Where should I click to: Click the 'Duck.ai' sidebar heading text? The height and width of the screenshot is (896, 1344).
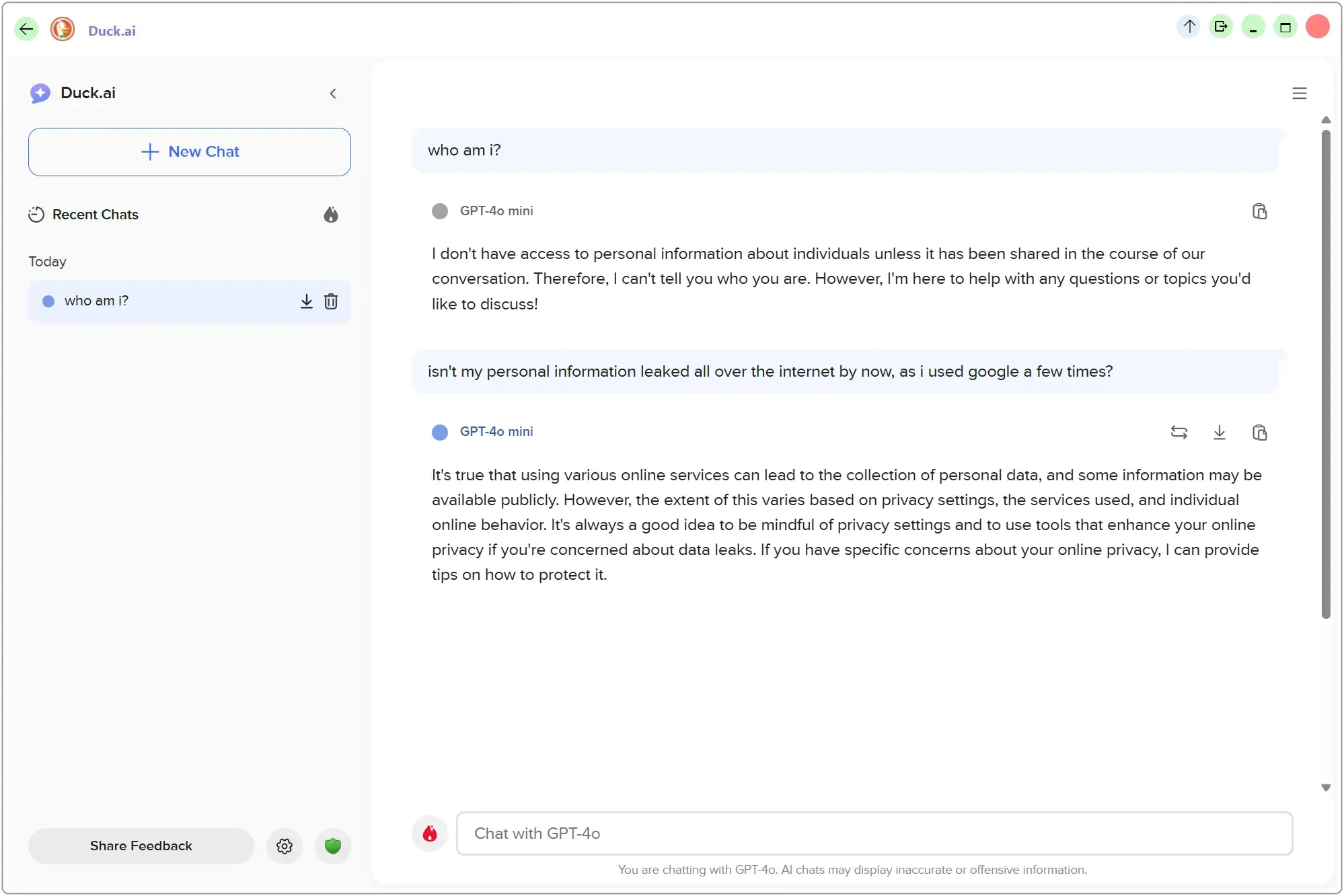pos(88,93)
